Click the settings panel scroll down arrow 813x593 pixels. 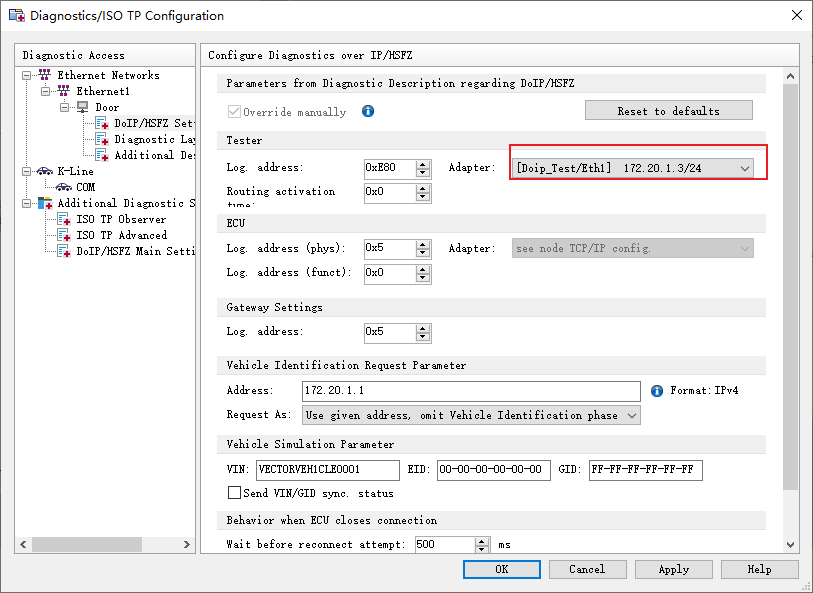point(790,544)
